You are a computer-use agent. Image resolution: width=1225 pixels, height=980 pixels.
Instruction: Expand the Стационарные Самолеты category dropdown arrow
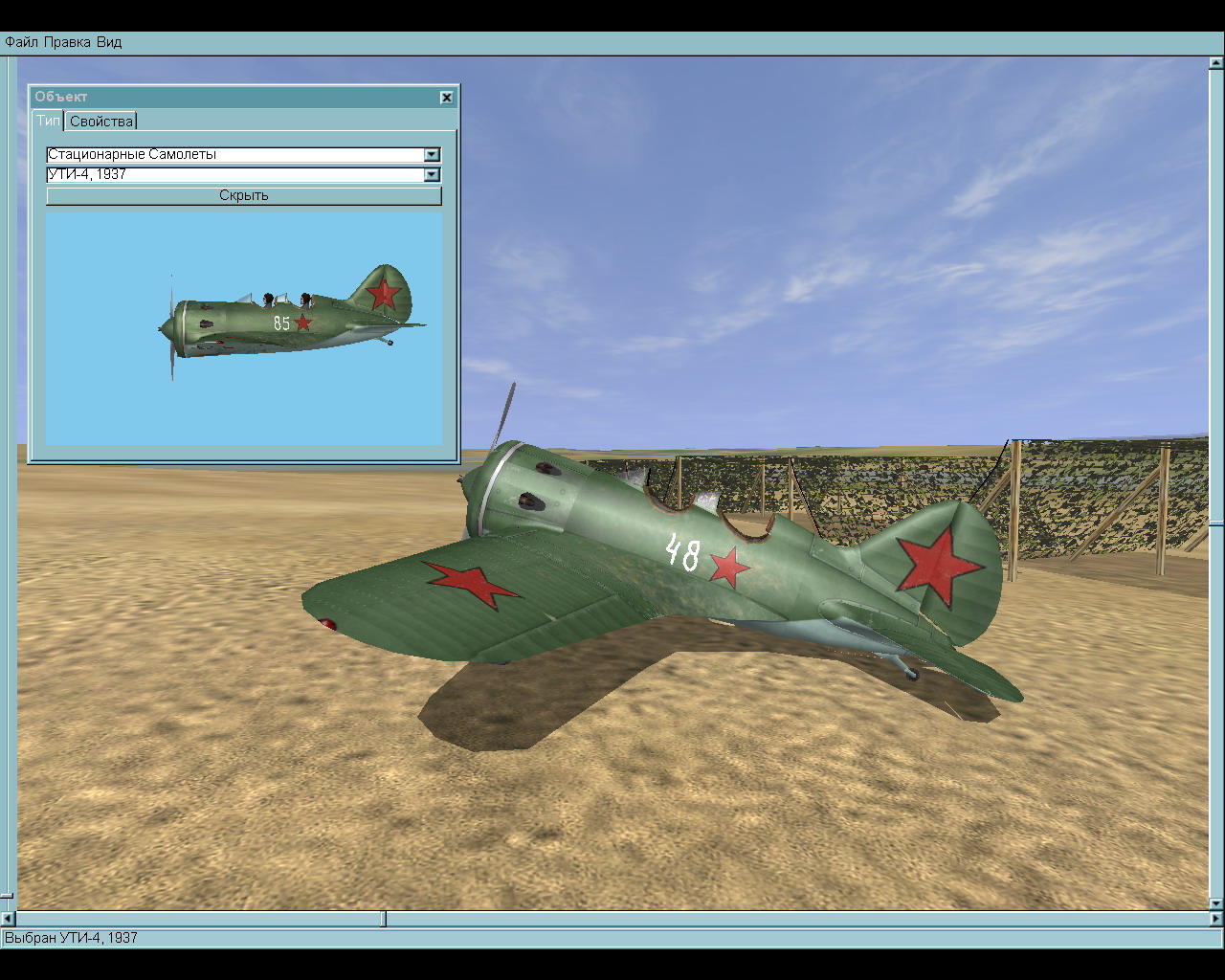pyautogui.click(x=432, y=155)
